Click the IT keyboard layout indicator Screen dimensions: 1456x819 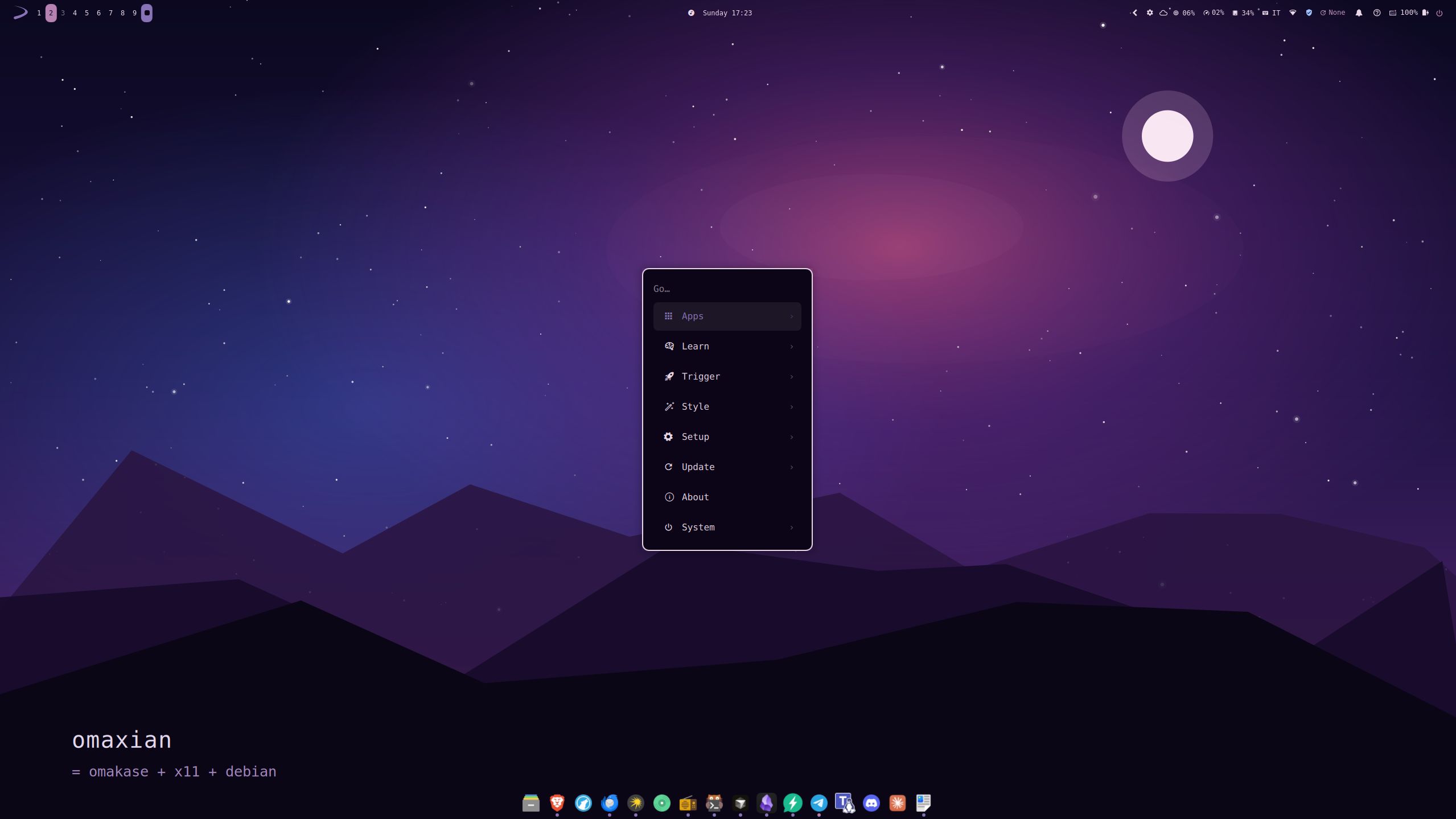click(x=1271, y=13)
